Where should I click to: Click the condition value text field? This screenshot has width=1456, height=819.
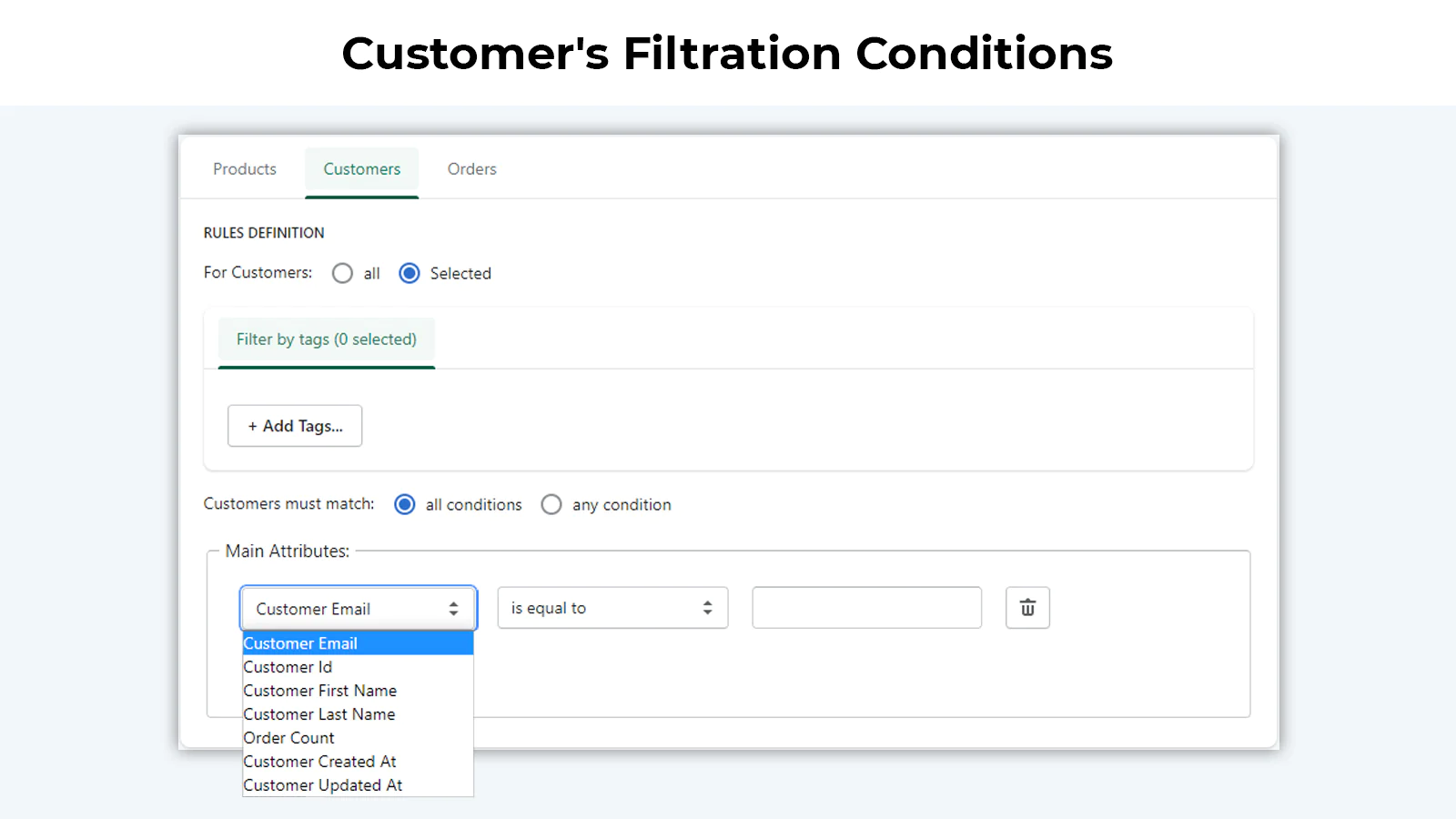(866, 608)
